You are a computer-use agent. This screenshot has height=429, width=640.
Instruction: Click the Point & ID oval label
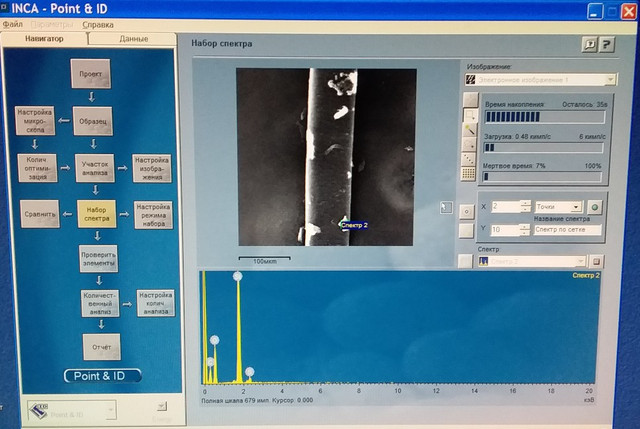pos(102,376)
